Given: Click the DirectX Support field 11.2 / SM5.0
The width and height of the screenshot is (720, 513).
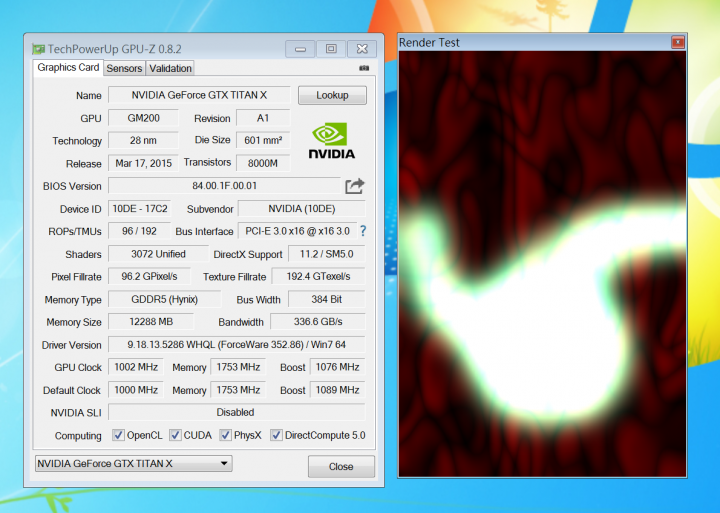Looking at the screenshot, I should pos(326,254).
